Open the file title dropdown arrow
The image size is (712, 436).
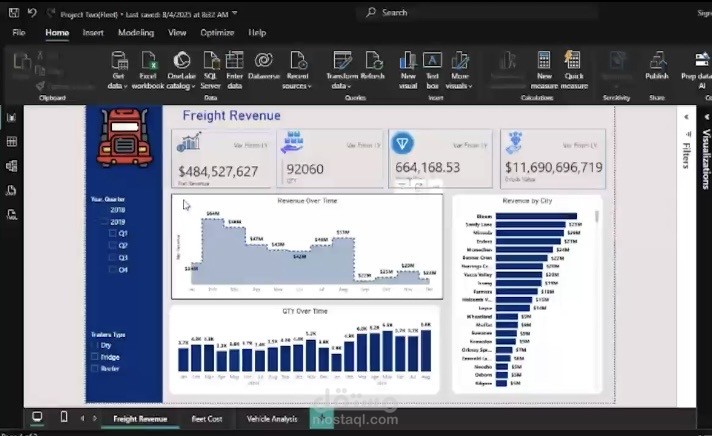(235, 14)
